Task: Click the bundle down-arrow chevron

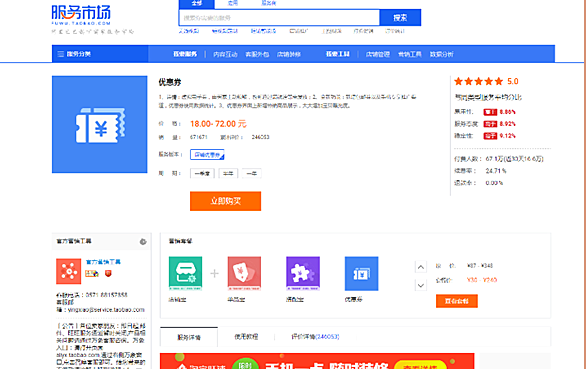Action: 420,286
